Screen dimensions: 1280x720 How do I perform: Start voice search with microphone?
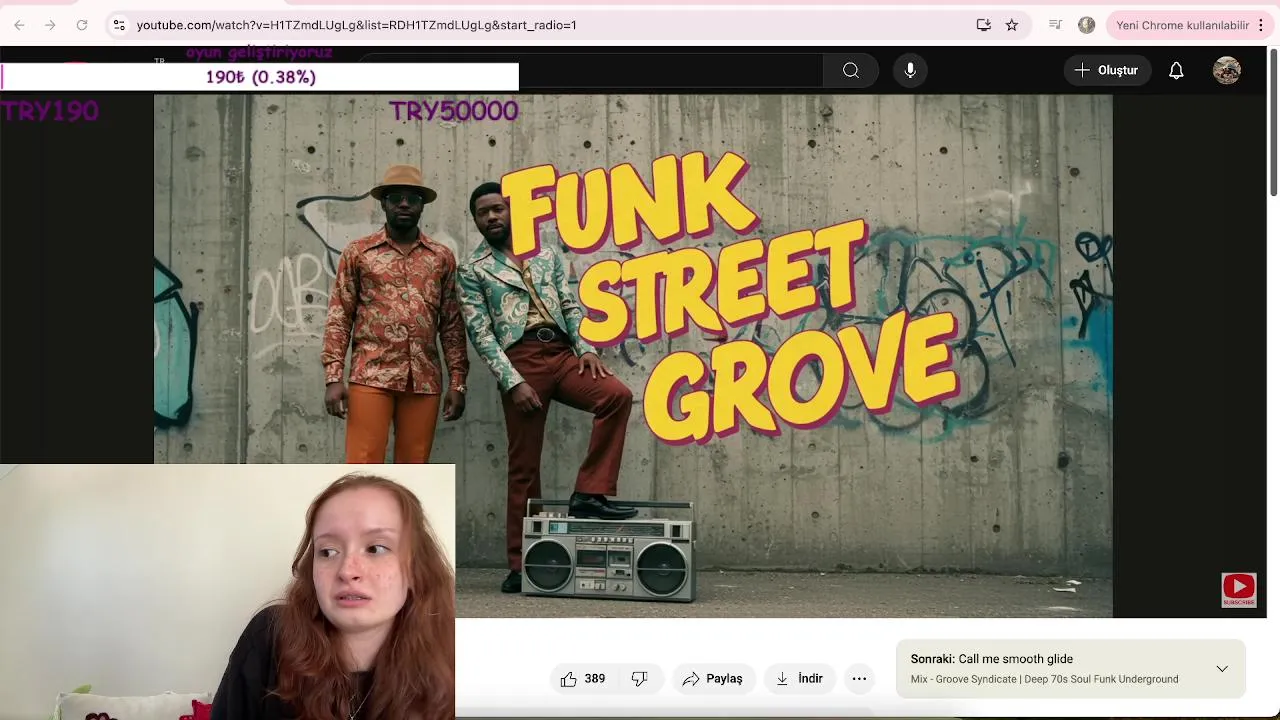tap(910, 70)
